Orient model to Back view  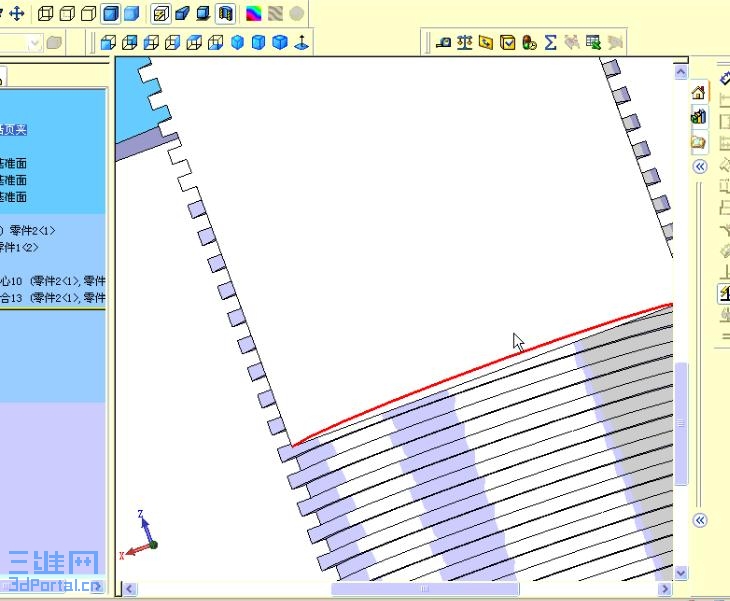129,43
